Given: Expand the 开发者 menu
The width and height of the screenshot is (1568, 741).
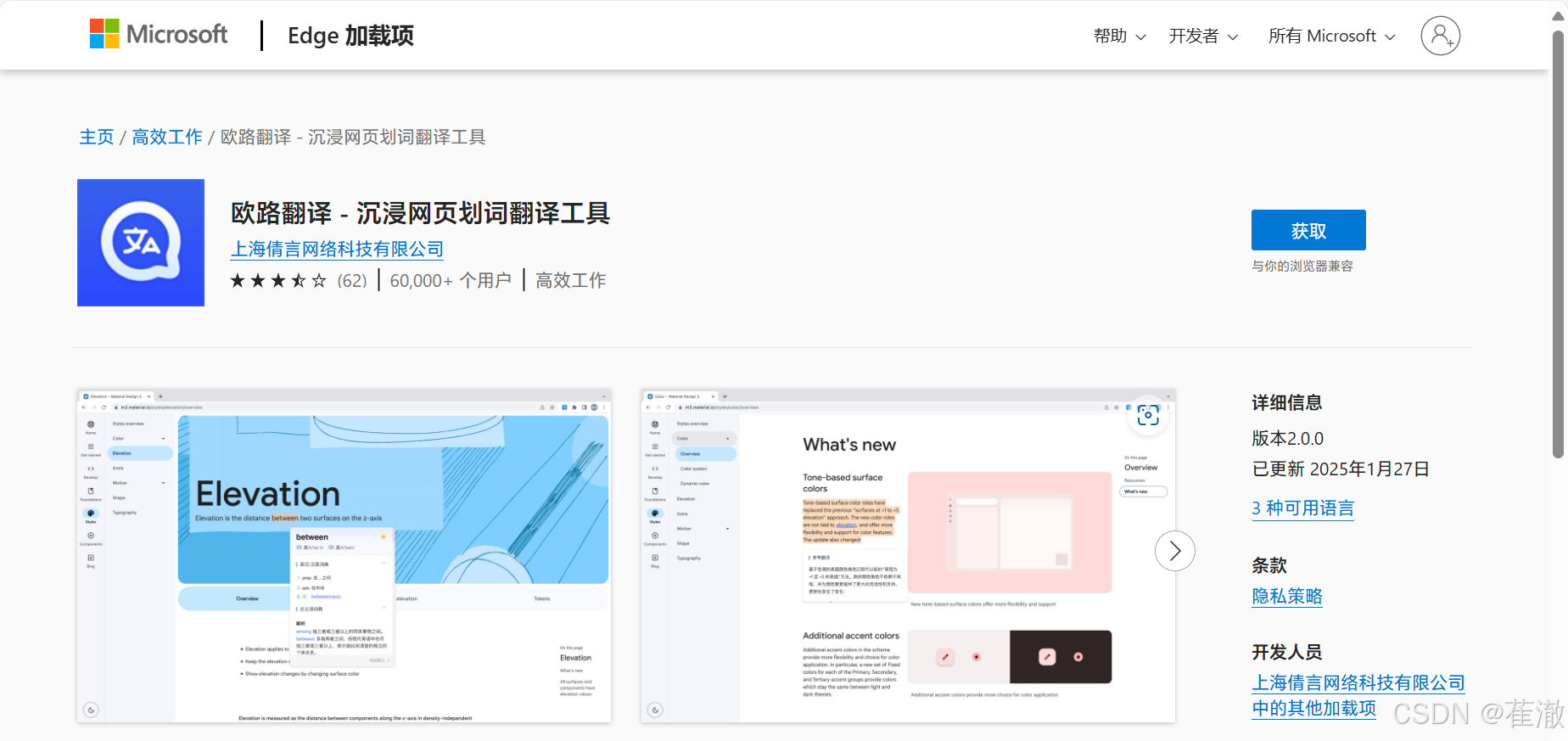Looking at the screenshot, I should [1203, 36].
